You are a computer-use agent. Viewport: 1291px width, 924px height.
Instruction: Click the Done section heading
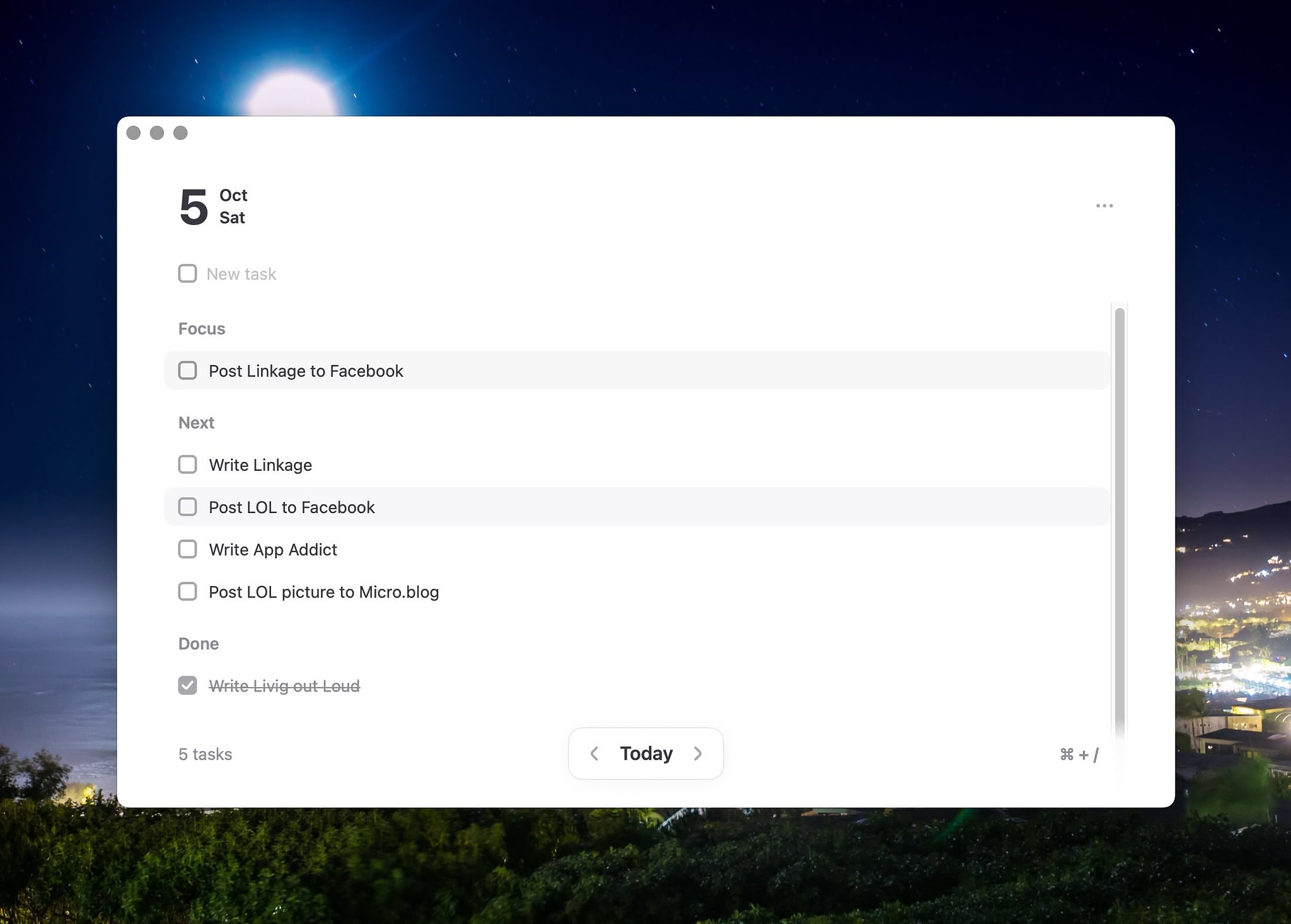pos(199,644)
